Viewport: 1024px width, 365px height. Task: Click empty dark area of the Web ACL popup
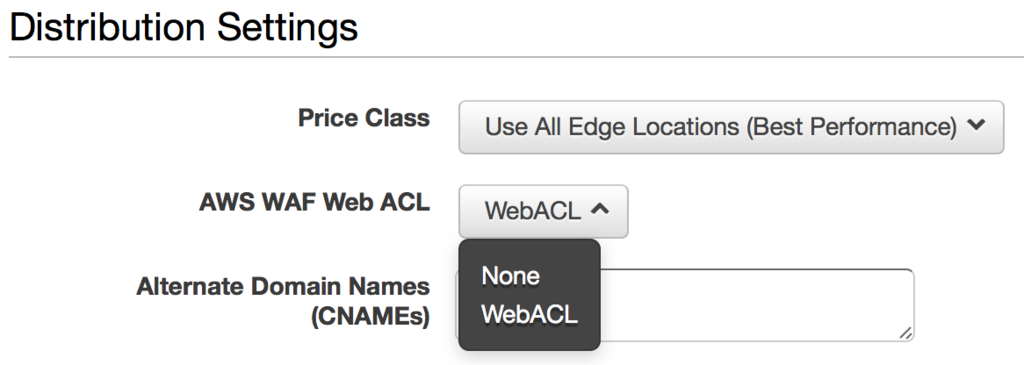click(529, 340)
